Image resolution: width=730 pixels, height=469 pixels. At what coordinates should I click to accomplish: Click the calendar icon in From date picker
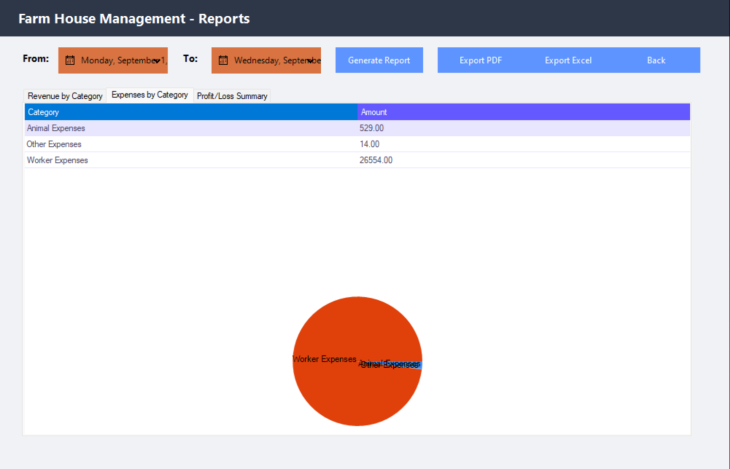tap(70, 60)
